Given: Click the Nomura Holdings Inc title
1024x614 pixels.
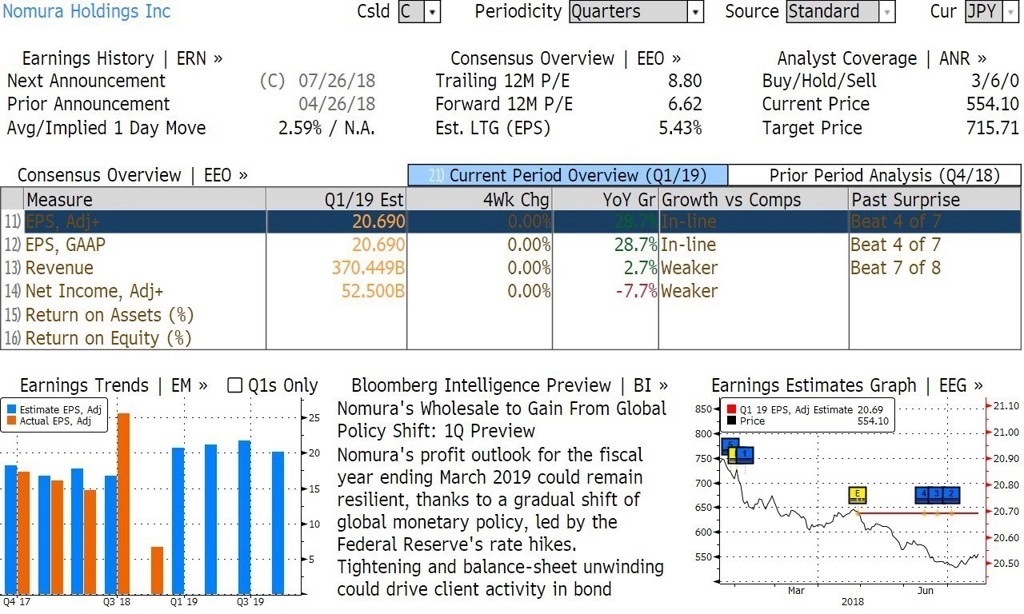Looking at the screenshot, I should (x=86, y=11).
